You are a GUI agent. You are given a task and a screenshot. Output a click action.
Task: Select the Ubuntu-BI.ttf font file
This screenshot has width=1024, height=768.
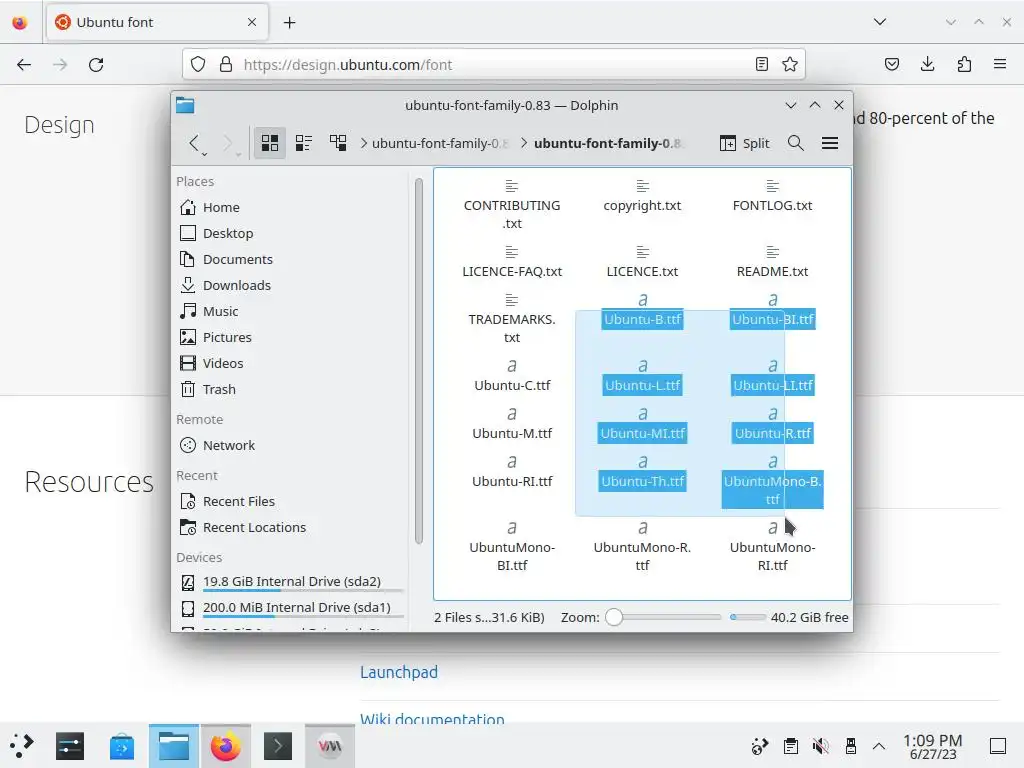pyautogui.click(x=773, y=310)
